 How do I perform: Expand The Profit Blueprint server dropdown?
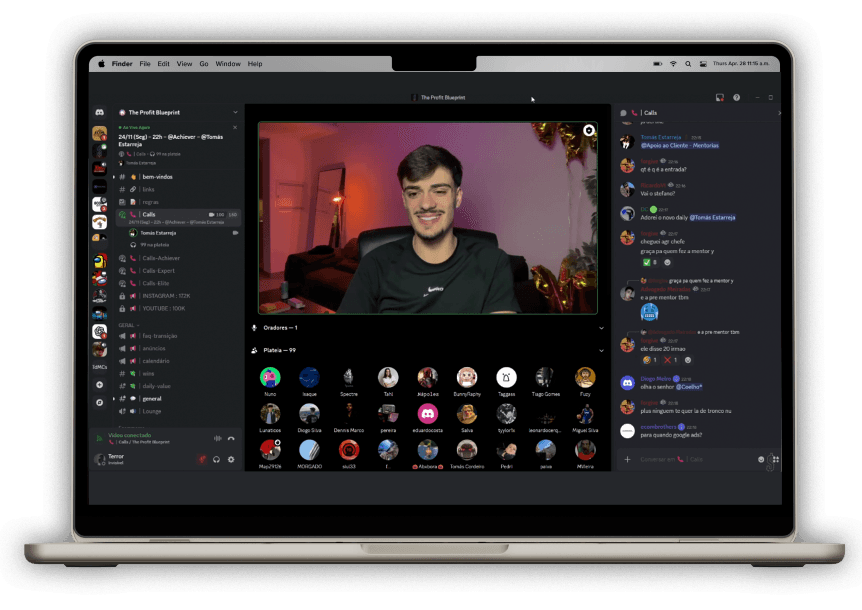[235, 112]
